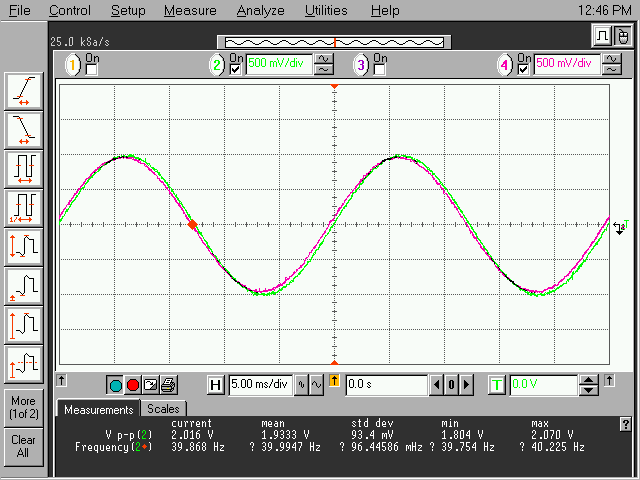The height and width of the screenshot is (480, 640).
Task: Click the 5.00 ms/div timebase field
Action: [x=260, y=385]
